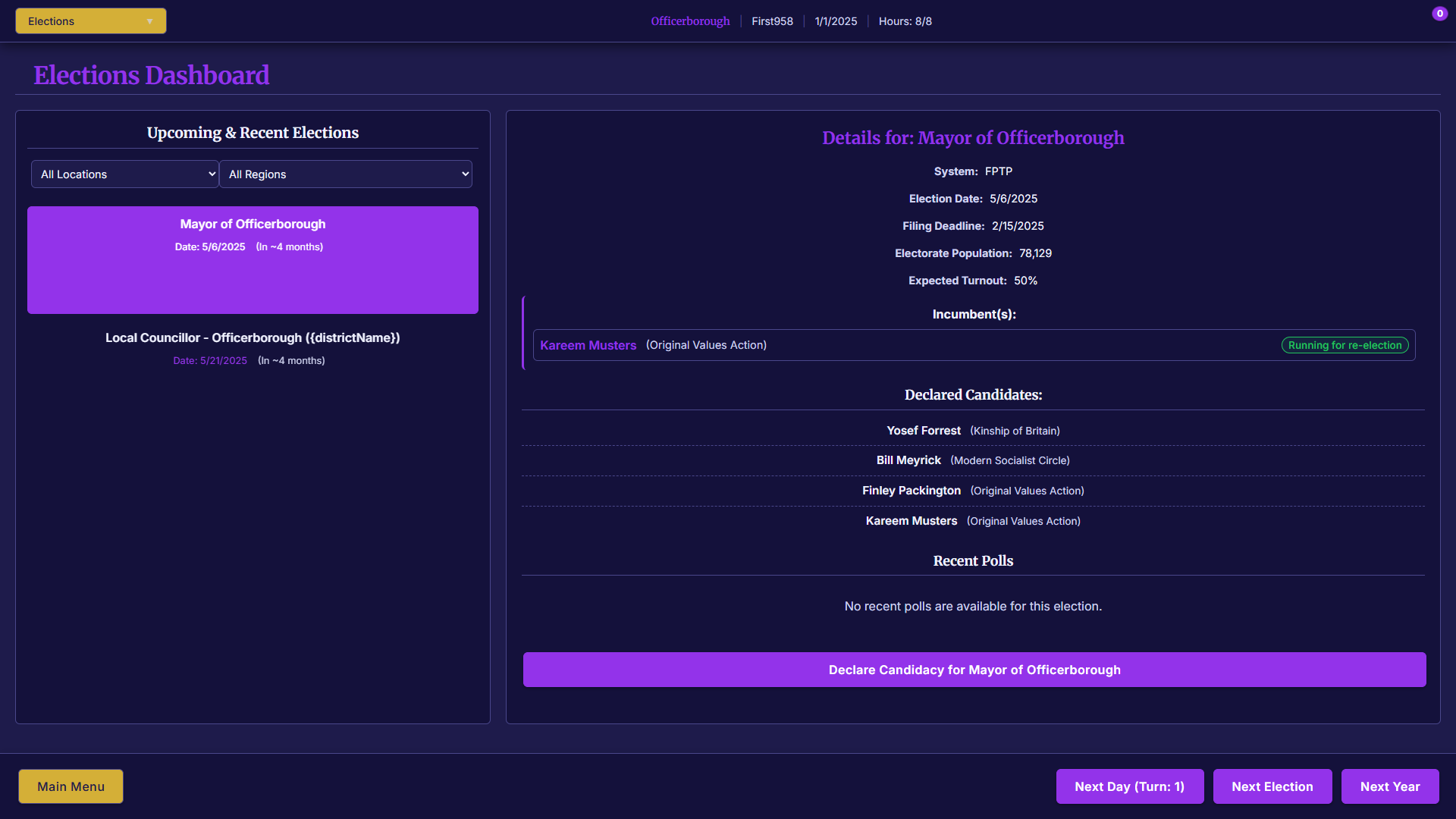This screenshot has width=1456, height=819.
Task: Click Running for re-election badge
Action: click(1345, 345)
